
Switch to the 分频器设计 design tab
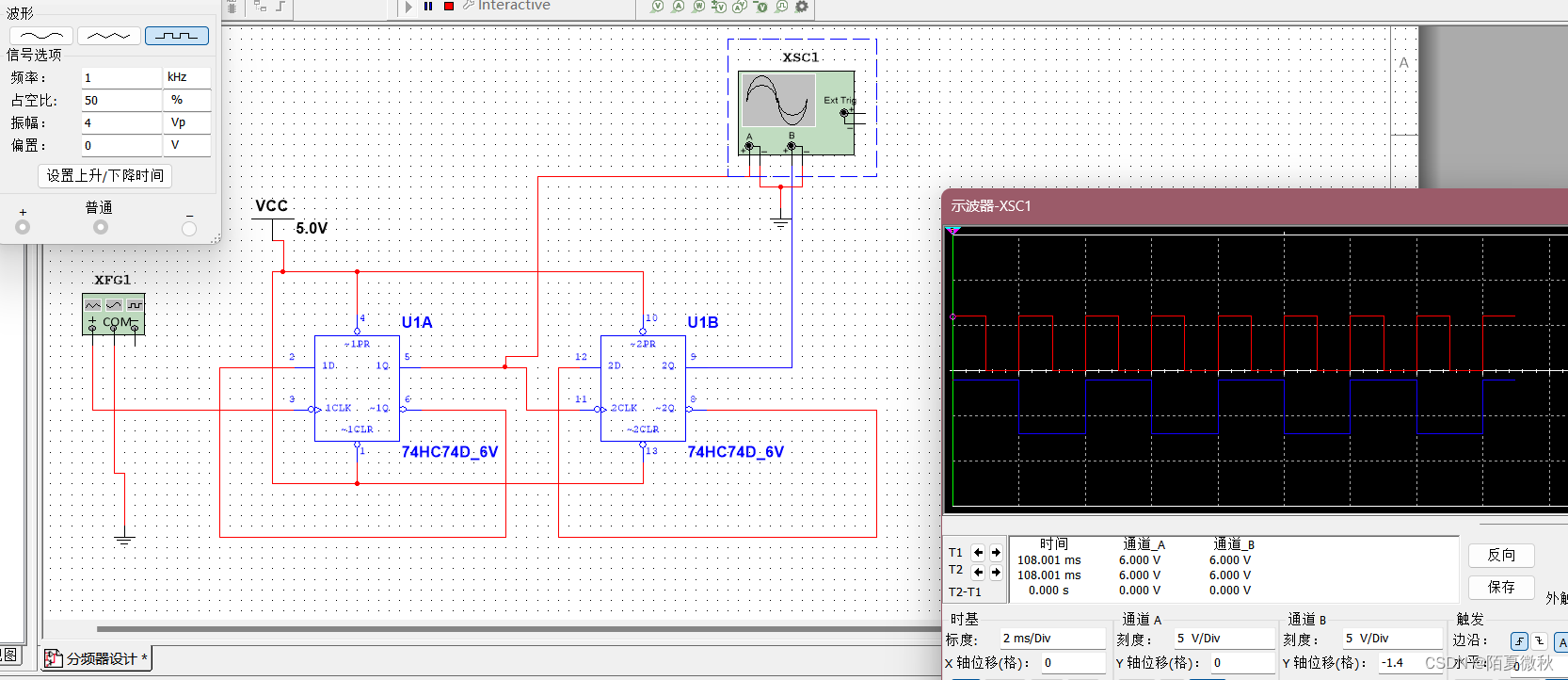[x=97, y=658]
